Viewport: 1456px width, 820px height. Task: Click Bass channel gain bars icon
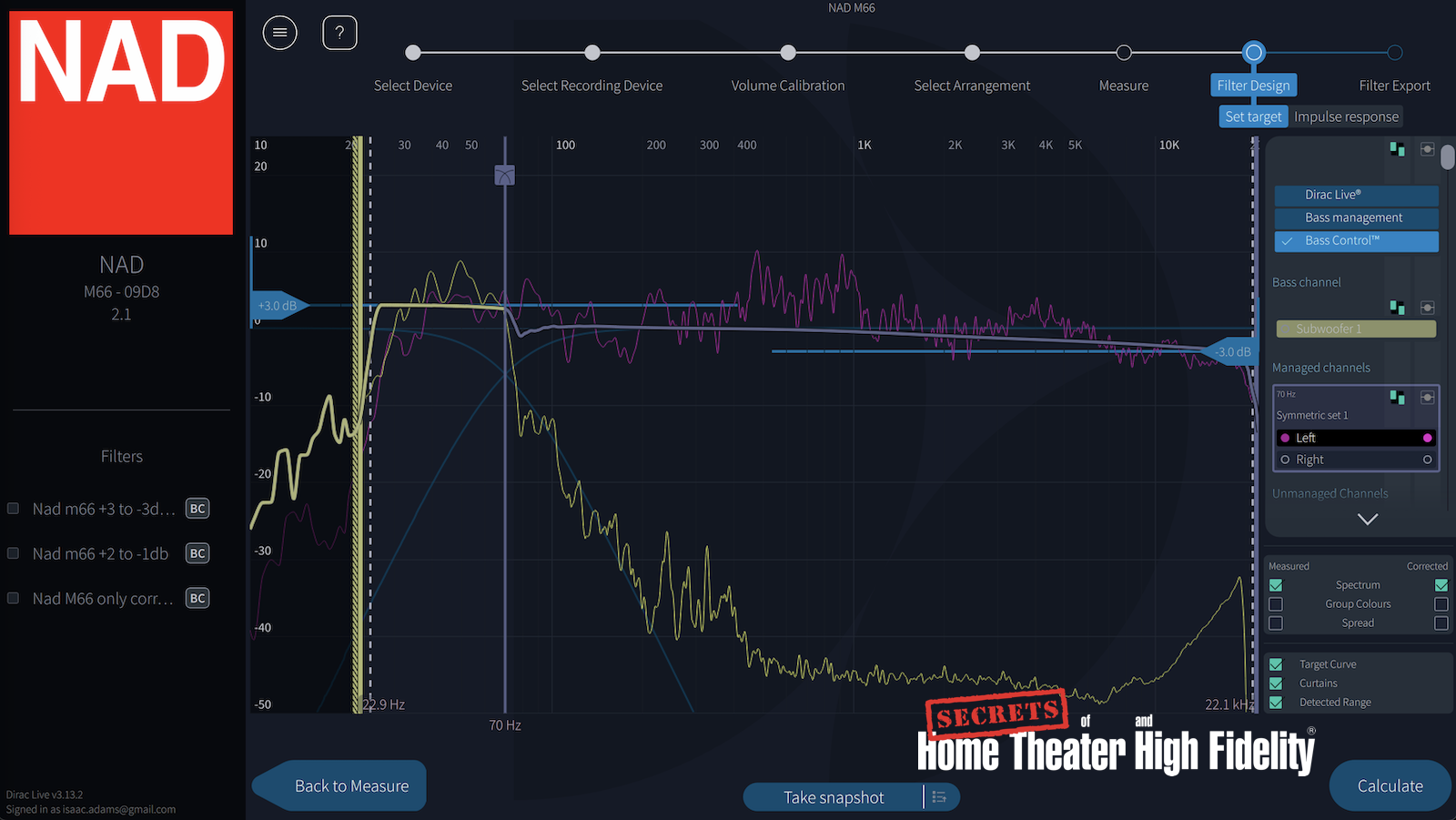[x=1397, y=308]
